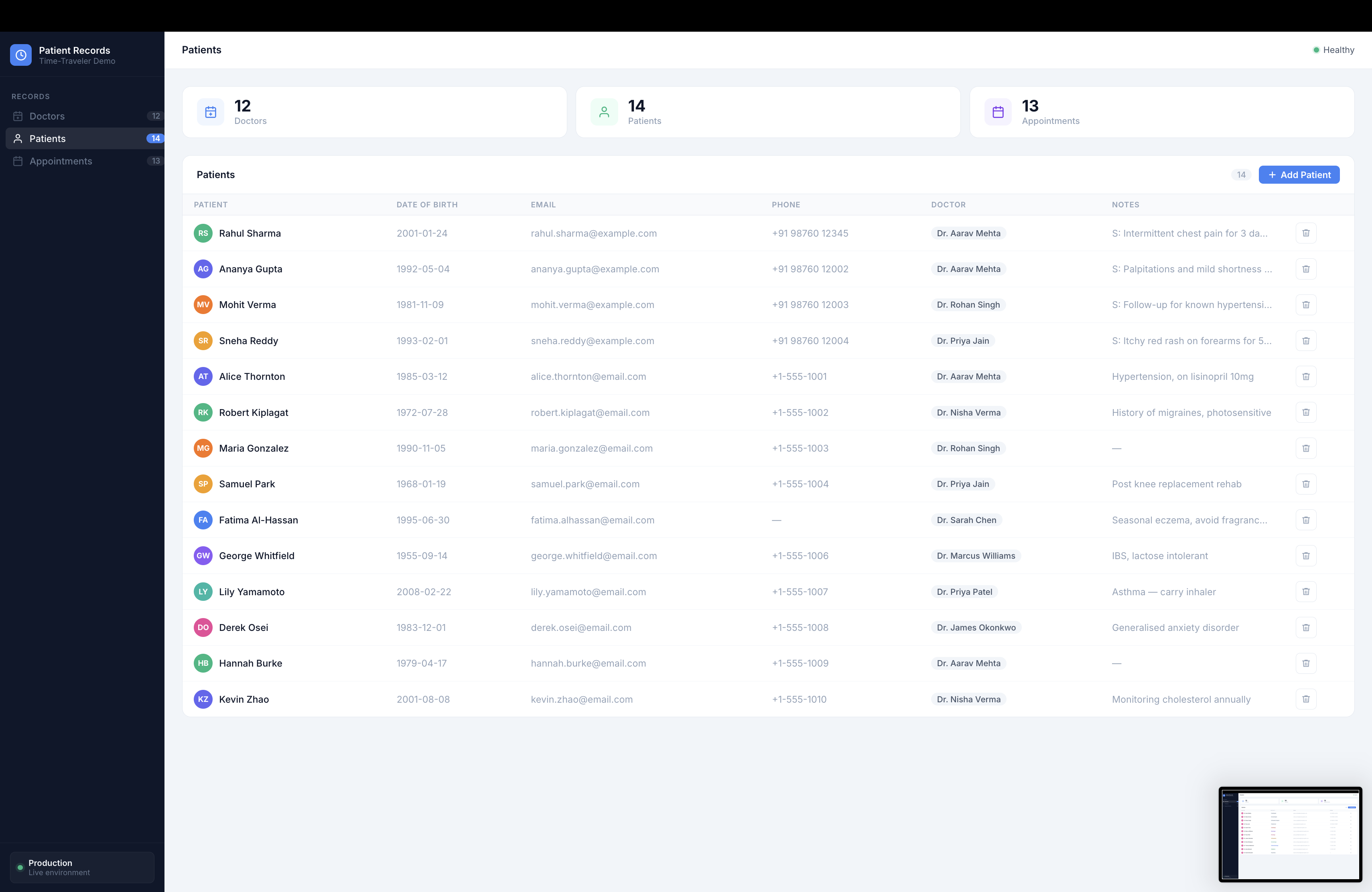Click the Add Patient button
This screenshot has height=892, width=1372.
(x=1299, y=174)
